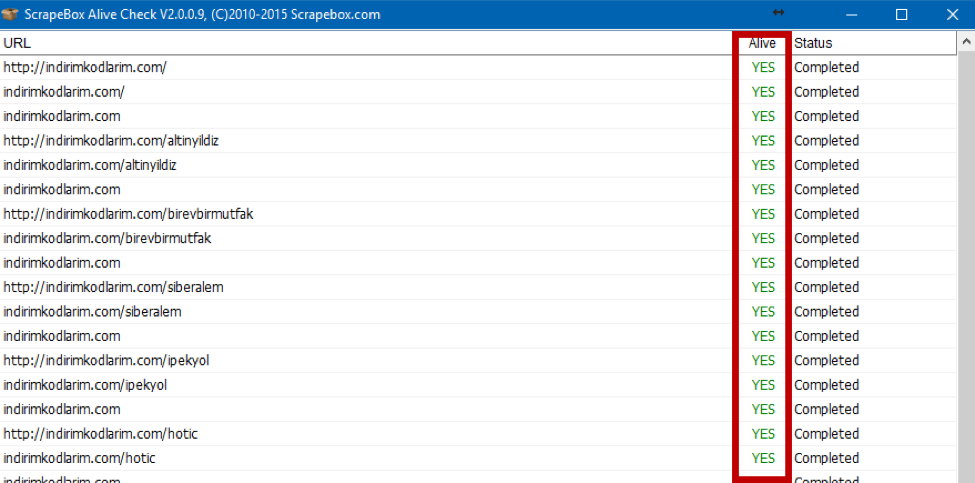Image resolution: width=975 pixels, height=483 pixels.
Task: Click YES in the http://indirimkodlarim.com/ row
Action: (x=763, y=67)
